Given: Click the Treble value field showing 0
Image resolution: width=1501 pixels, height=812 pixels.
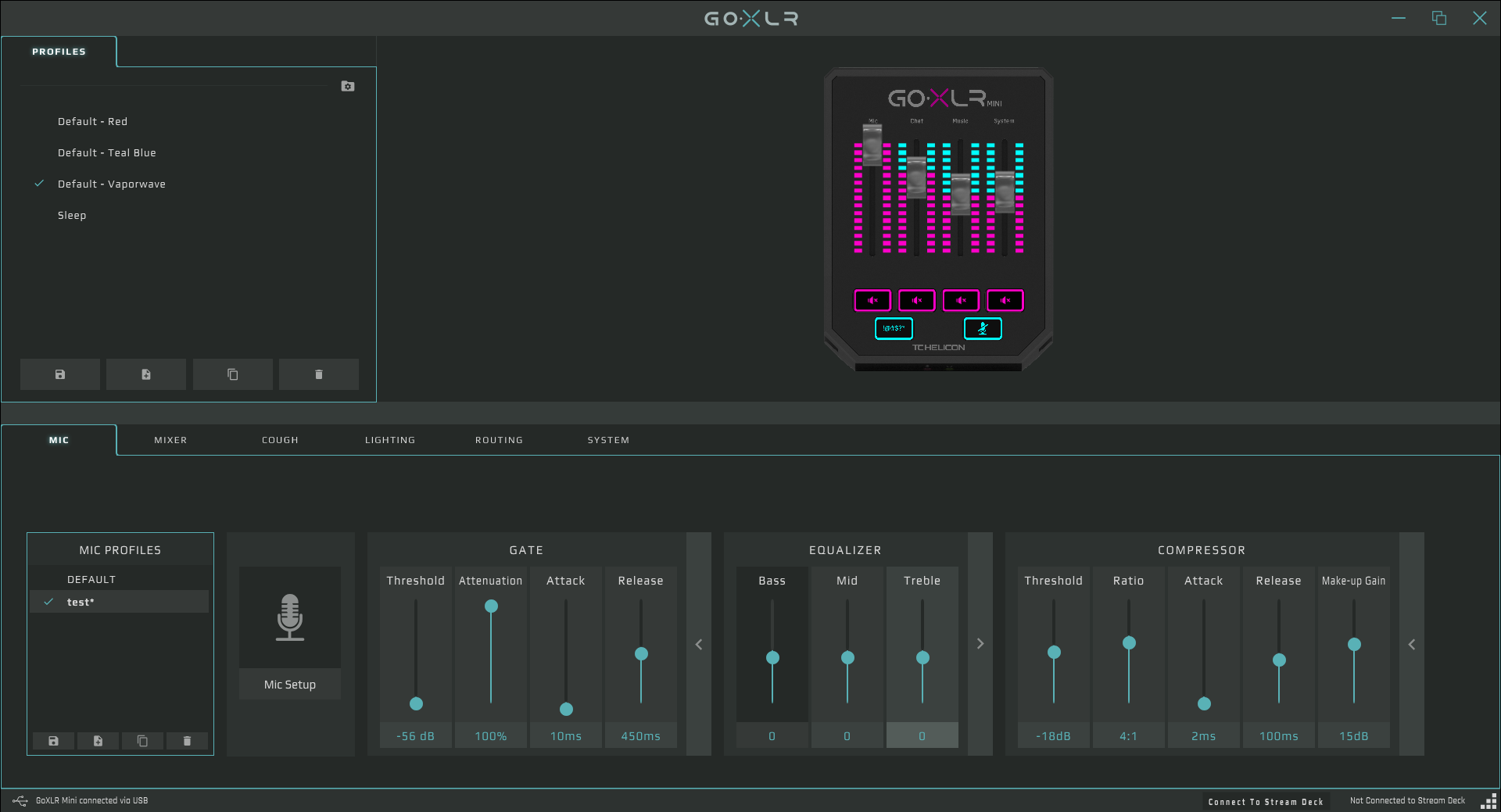Looking at the screenshot, I should coord(922,736).
